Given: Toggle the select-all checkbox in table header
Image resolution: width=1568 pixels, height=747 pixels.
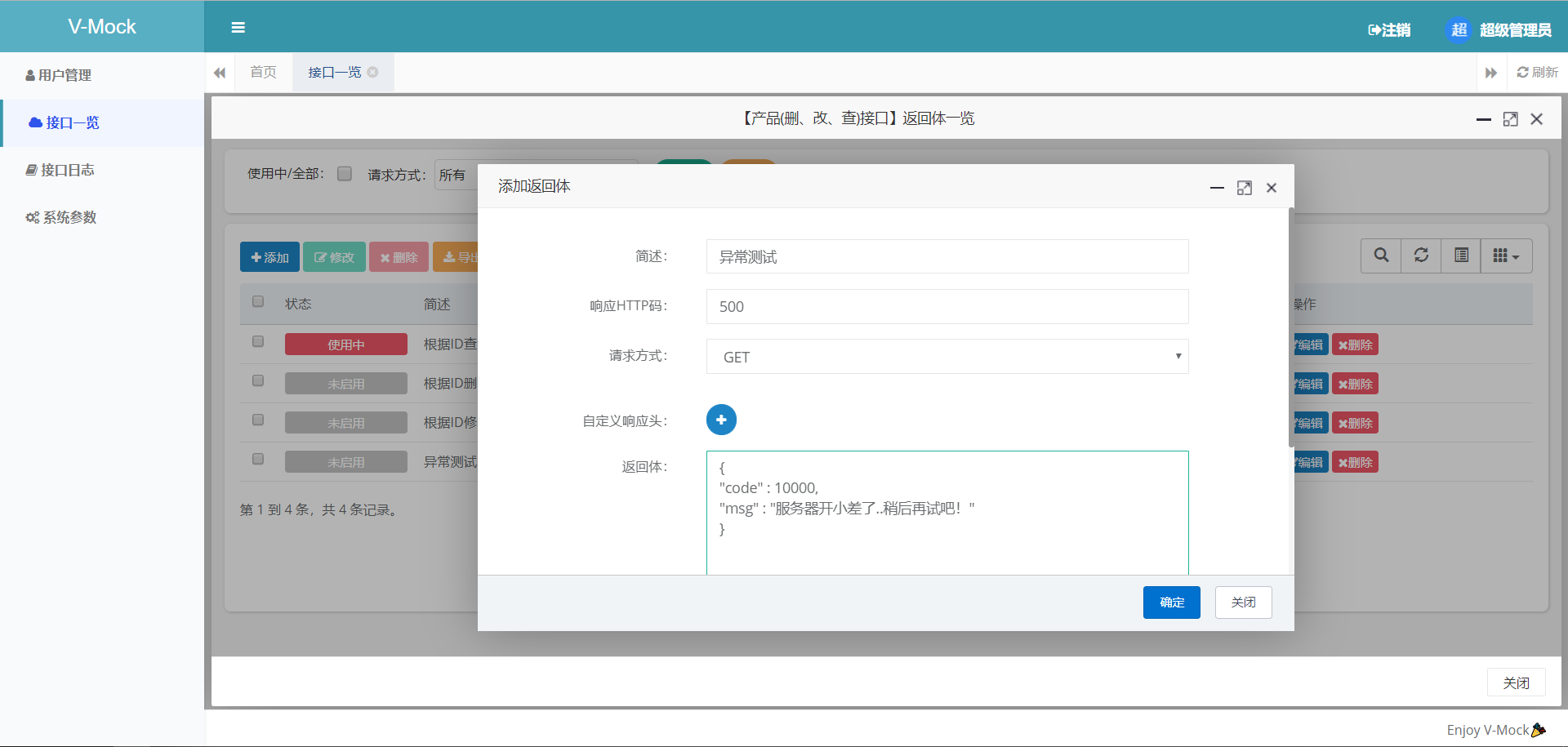Looking at the screenshot, I should point(258,301).
